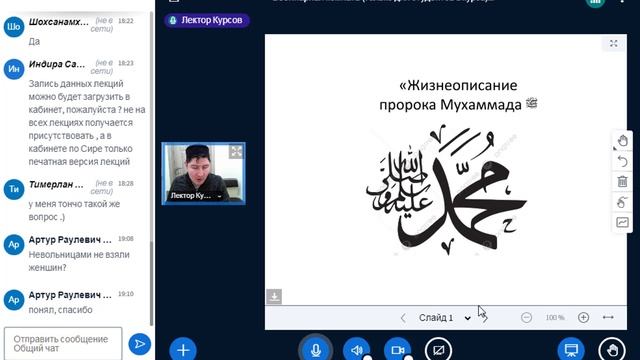Open the Лектор Ку... webcam name dropdown
This screenshot has height=360, width=640.
pyautogui.click(x=196, y=196)
